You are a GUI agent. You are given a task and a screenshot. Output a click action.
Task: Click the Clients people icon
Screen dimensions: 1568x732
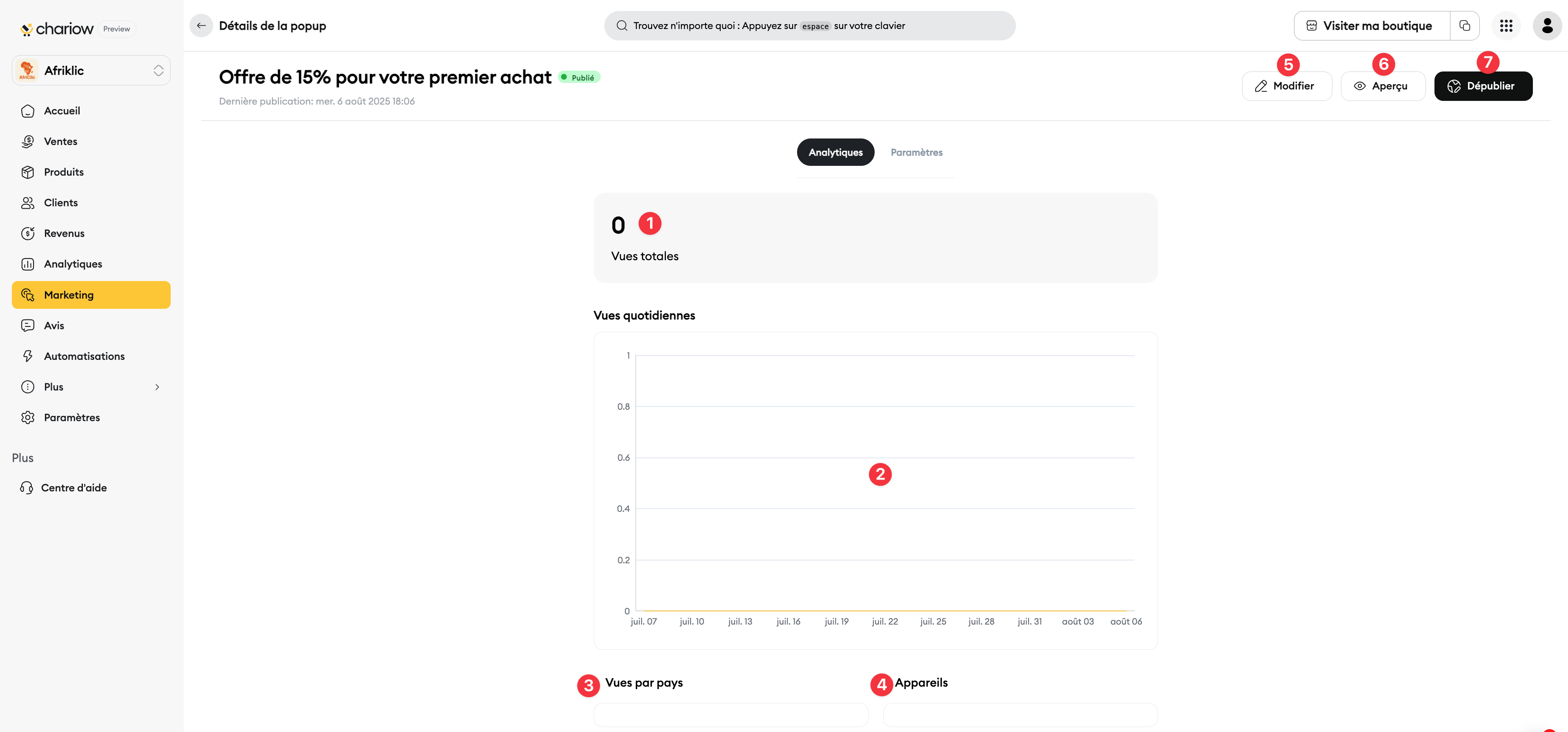pyautogui.click(x=27, y=203)
